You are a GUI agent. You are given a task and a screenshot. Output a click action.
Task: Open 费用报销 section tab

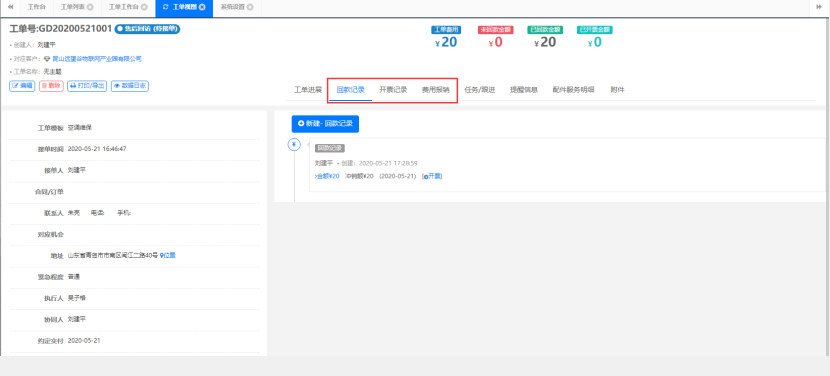click(x=436, y=90)
